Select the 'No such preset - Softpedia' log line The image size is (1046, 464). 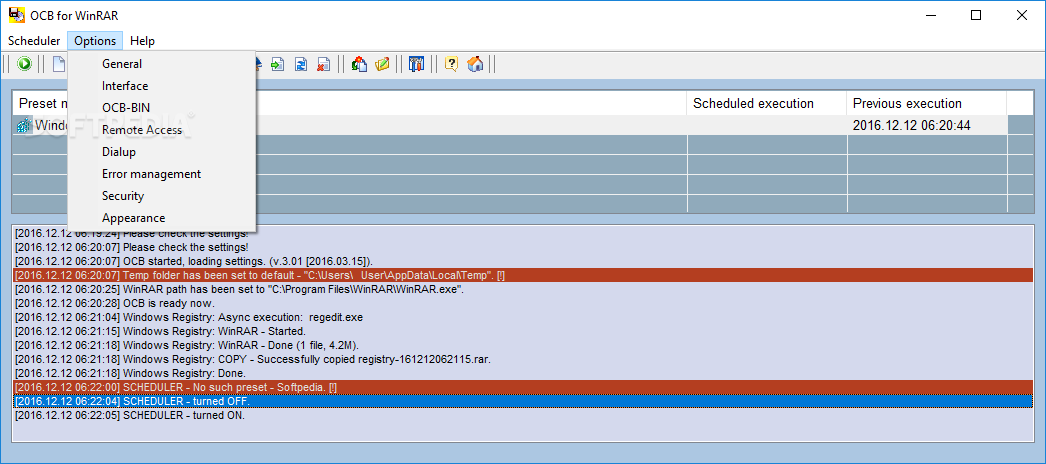coord(522,387)
